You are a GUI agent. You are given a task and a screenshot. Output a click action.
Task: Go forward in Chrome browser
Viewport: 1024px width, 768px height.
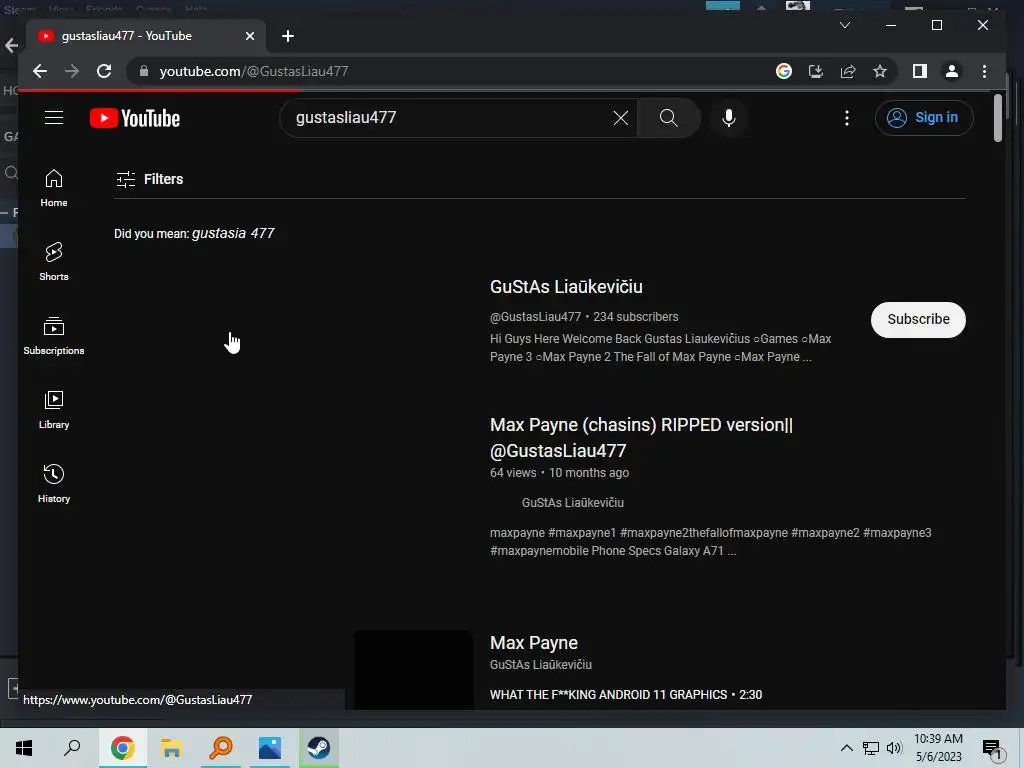[72, 71]
